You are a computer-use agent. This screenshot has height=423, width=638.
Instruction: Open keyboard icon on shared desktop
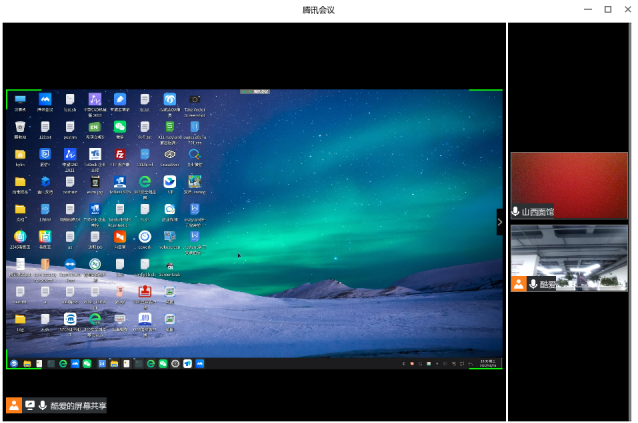pyautogui.click(x=120, y=319)
